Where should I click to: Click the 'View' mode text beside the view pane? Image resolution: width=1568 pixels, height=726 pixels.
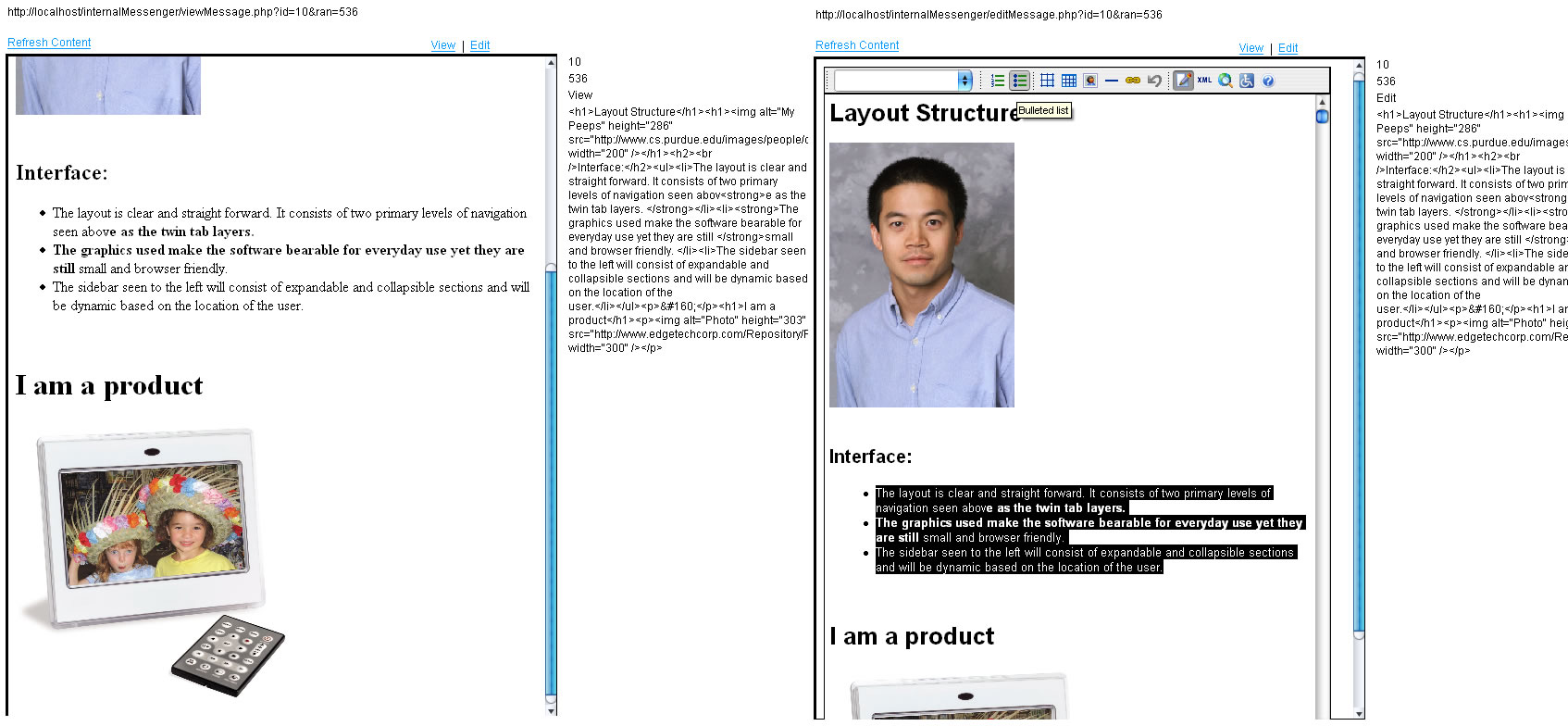[x=580, y=95]
